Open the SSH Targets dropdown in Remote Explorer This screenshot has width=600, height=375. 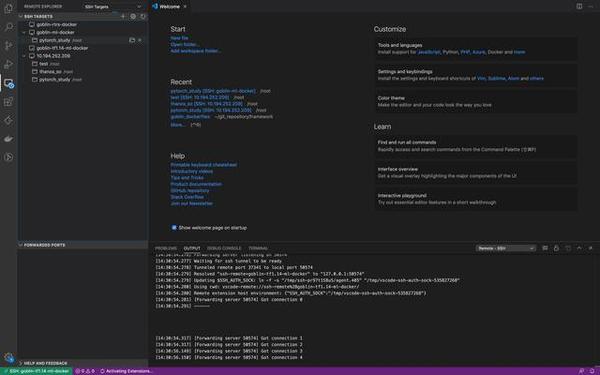click(113, 7)
